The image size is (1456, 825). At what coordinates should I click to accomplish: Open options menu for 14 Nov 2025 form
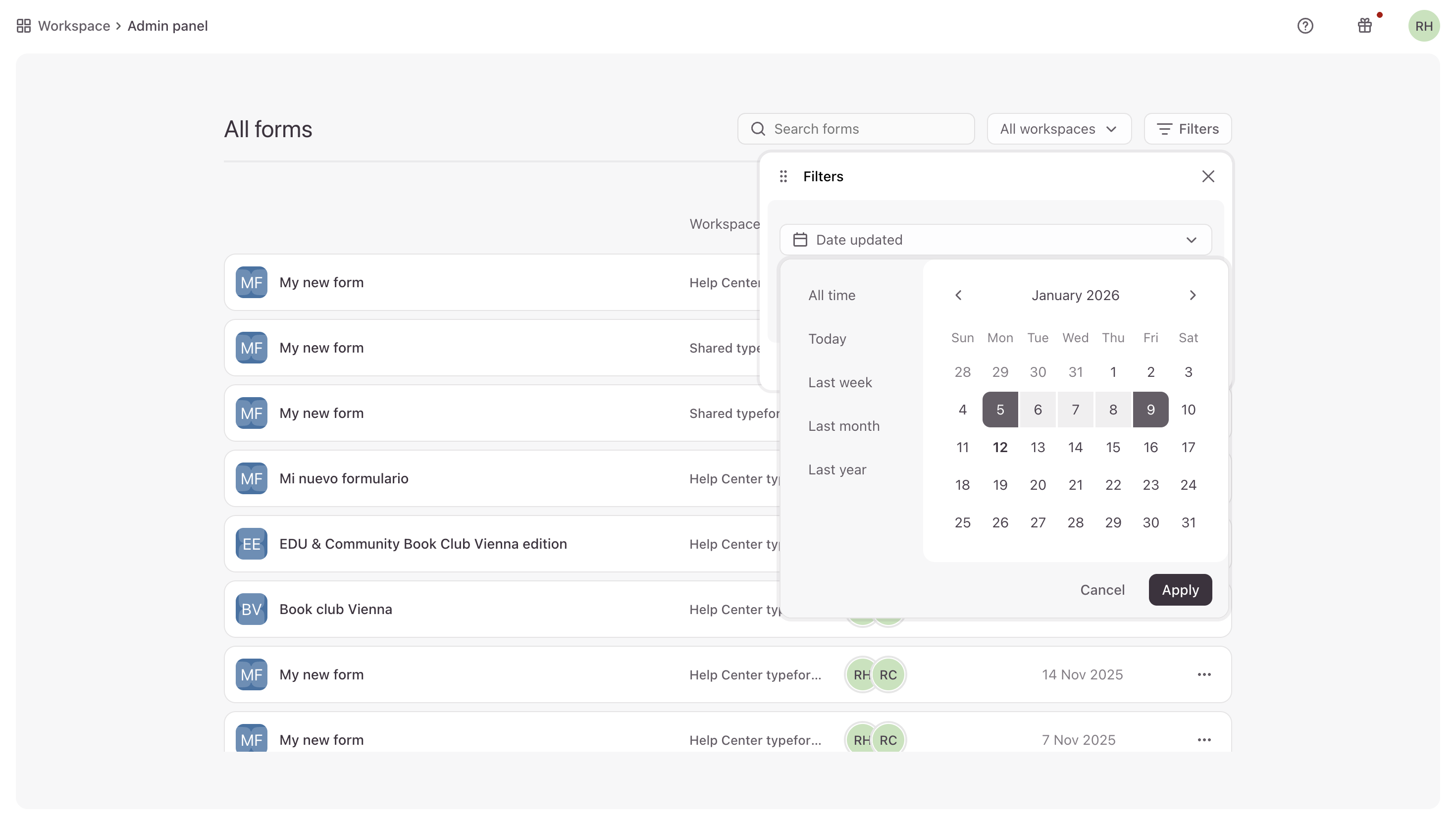(x=1204, y=674)
